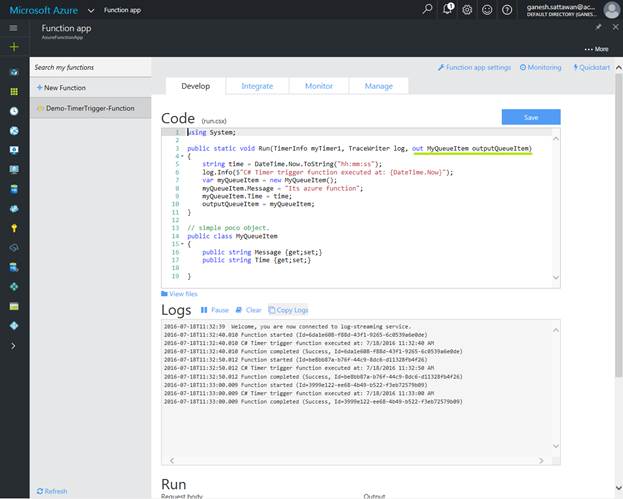Toggle the hamburger menu in left sidebar

[14, 28]
